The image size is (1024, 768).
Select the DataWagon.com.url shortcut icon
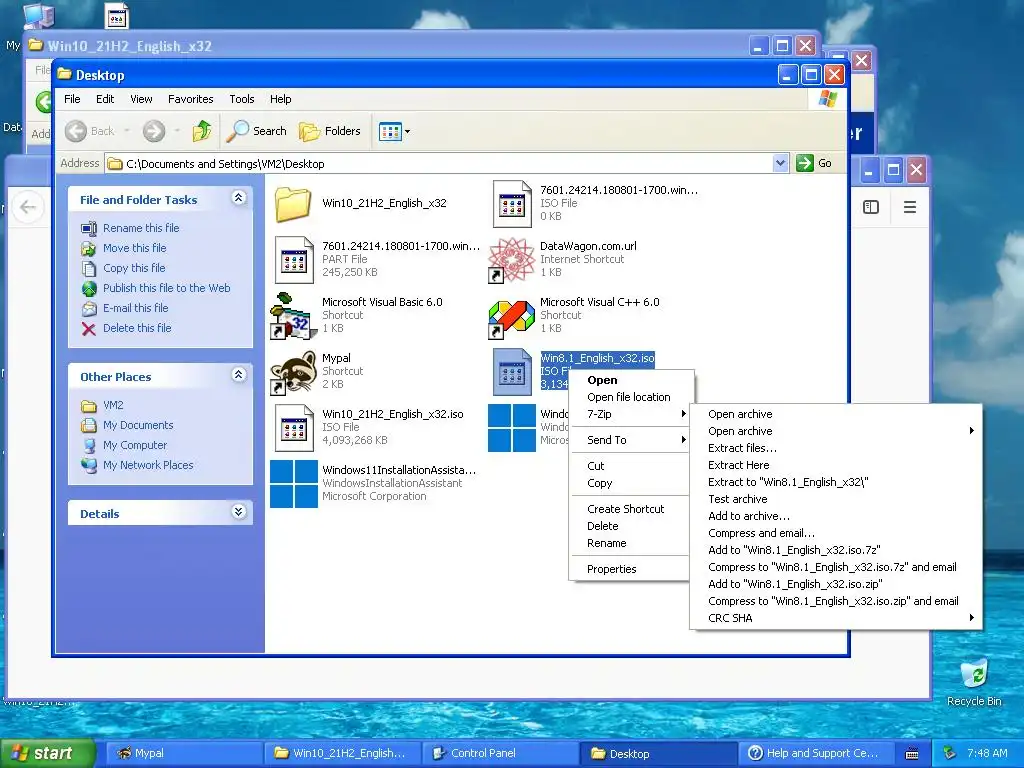pyautogui.click(x=511, y=260)
